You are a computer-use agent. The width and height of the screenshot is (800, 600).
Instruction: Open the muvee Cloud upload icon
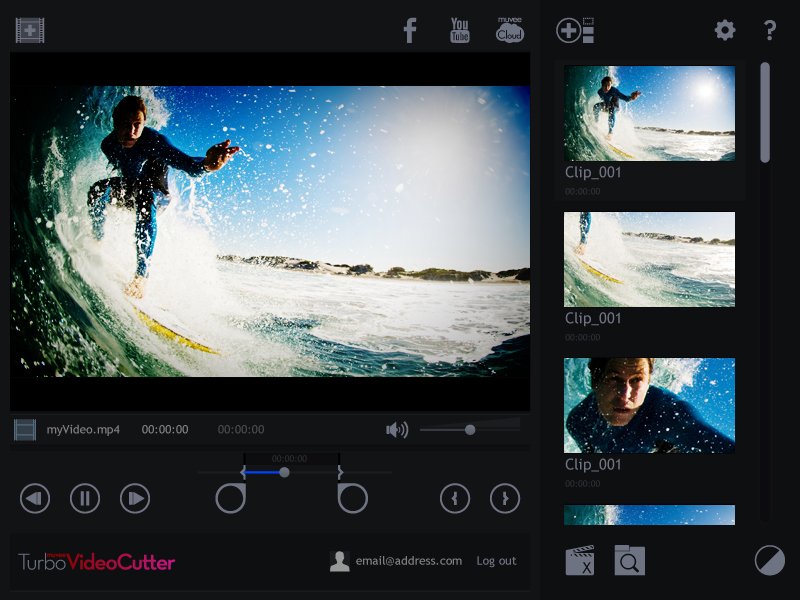click(510, 30)
